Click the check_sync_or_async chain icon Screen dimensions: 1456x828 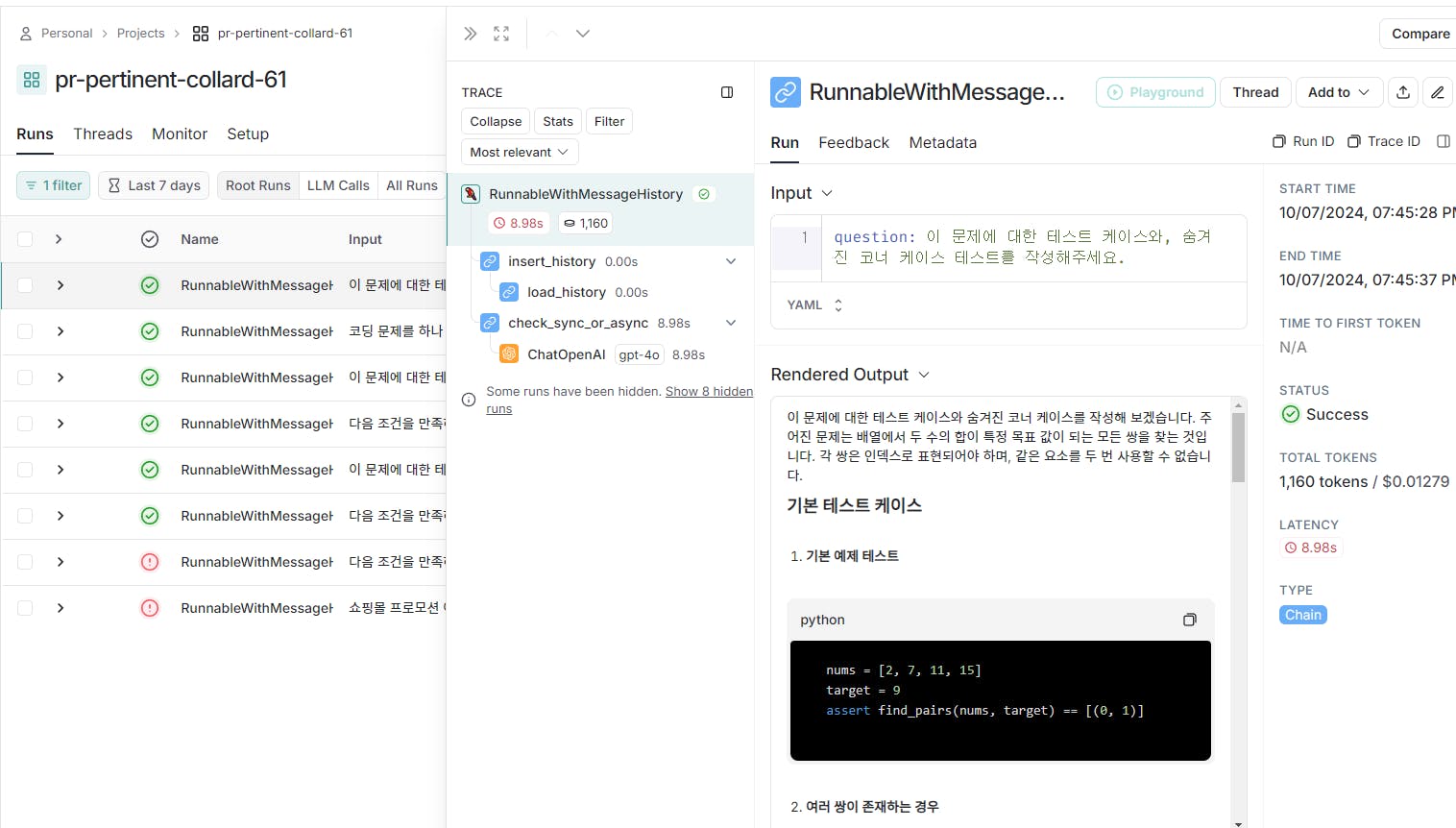pos(490,323)
